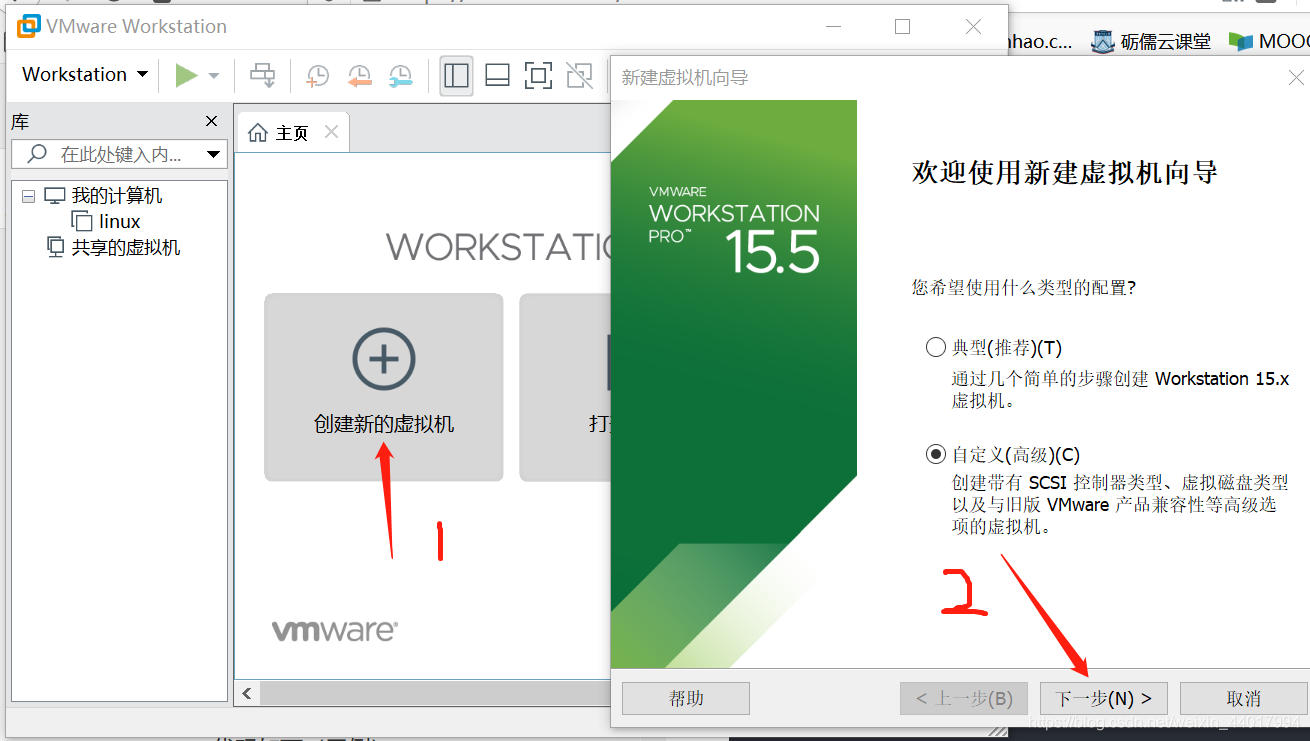
Task: Open the library search dropdown arrow
Action: tap(213, 154)
